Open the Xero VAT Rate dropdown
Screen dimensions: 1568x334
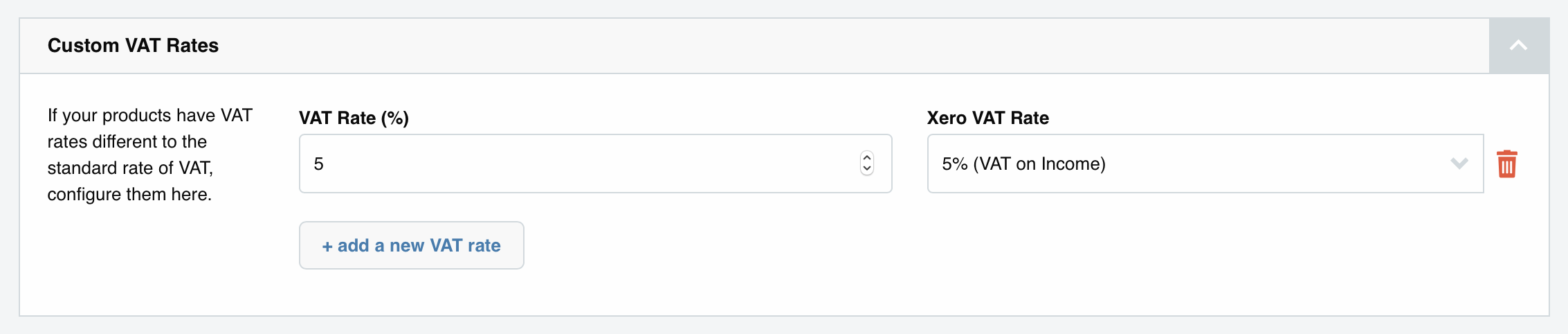(1205, 164)
